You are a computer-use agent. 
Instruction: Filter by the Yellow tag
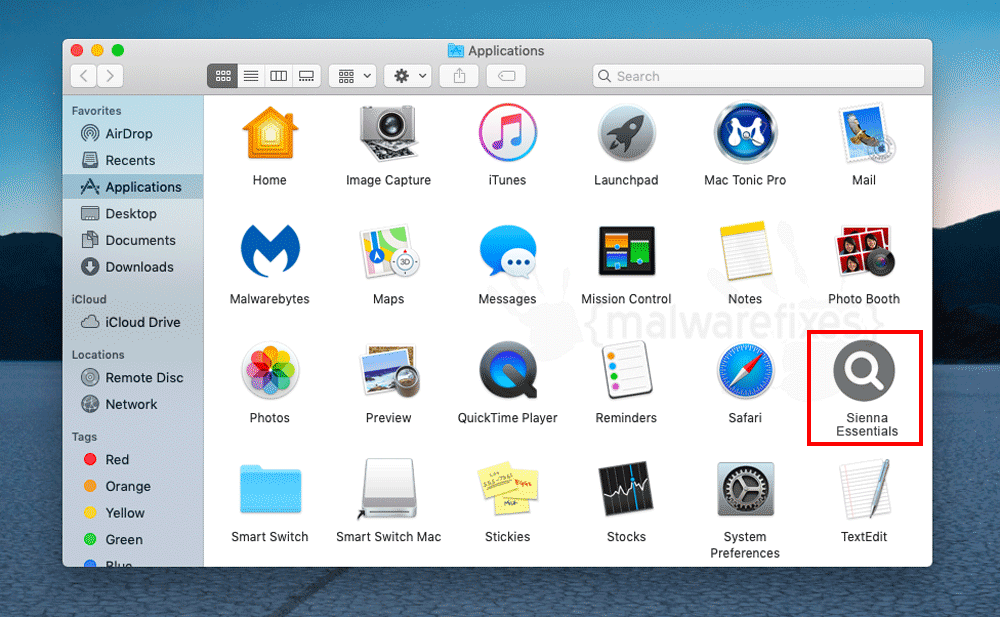[133, 513]
